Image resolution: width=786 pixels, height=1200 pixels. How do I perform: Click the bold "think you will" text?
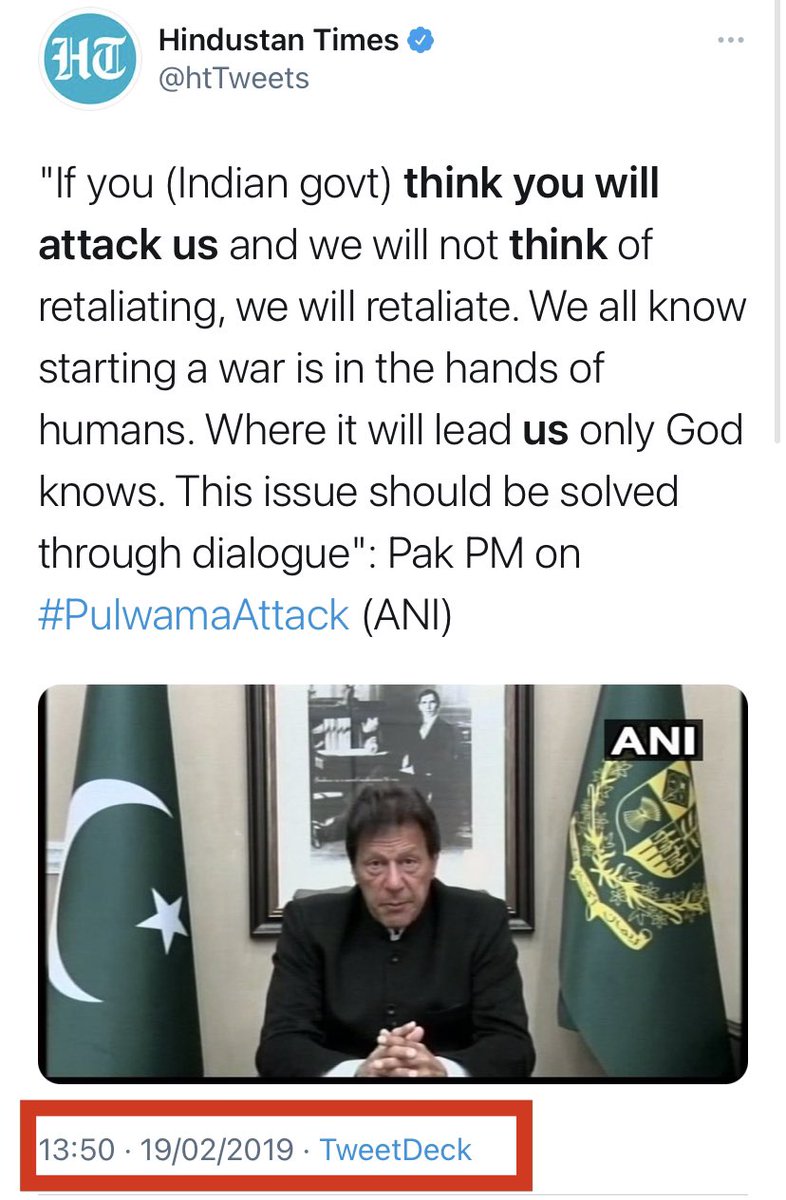tap(531, 184)
